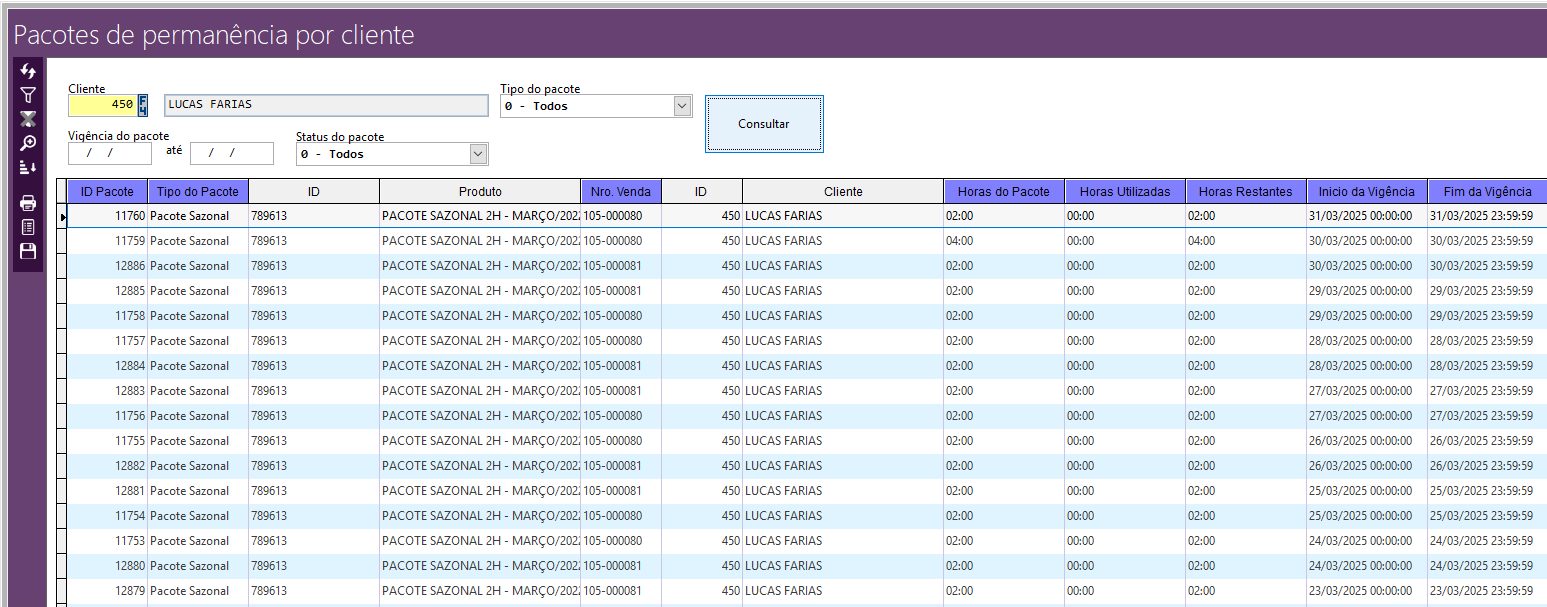Click the Fim da Vigência column header
Screen dimensions: 1547x607
(1486, 192)
